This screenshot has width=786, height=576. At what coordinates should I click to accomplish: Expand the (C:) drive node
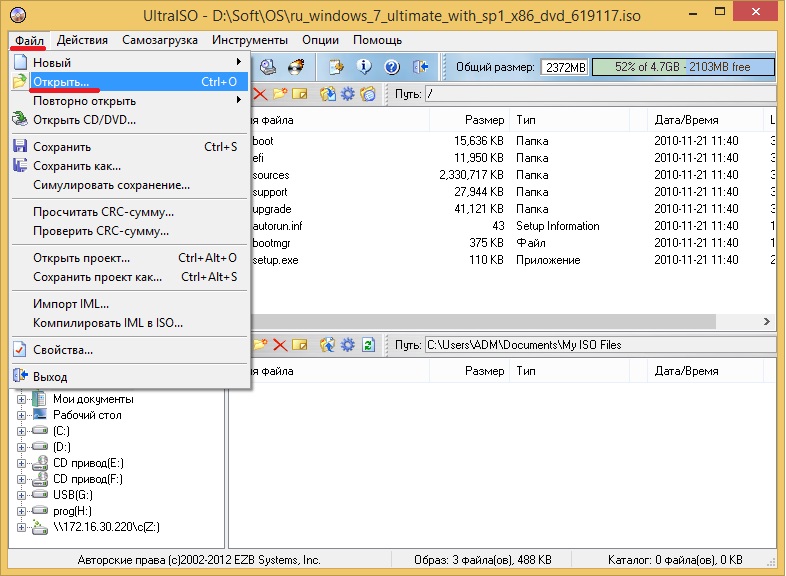coord(21,431)
